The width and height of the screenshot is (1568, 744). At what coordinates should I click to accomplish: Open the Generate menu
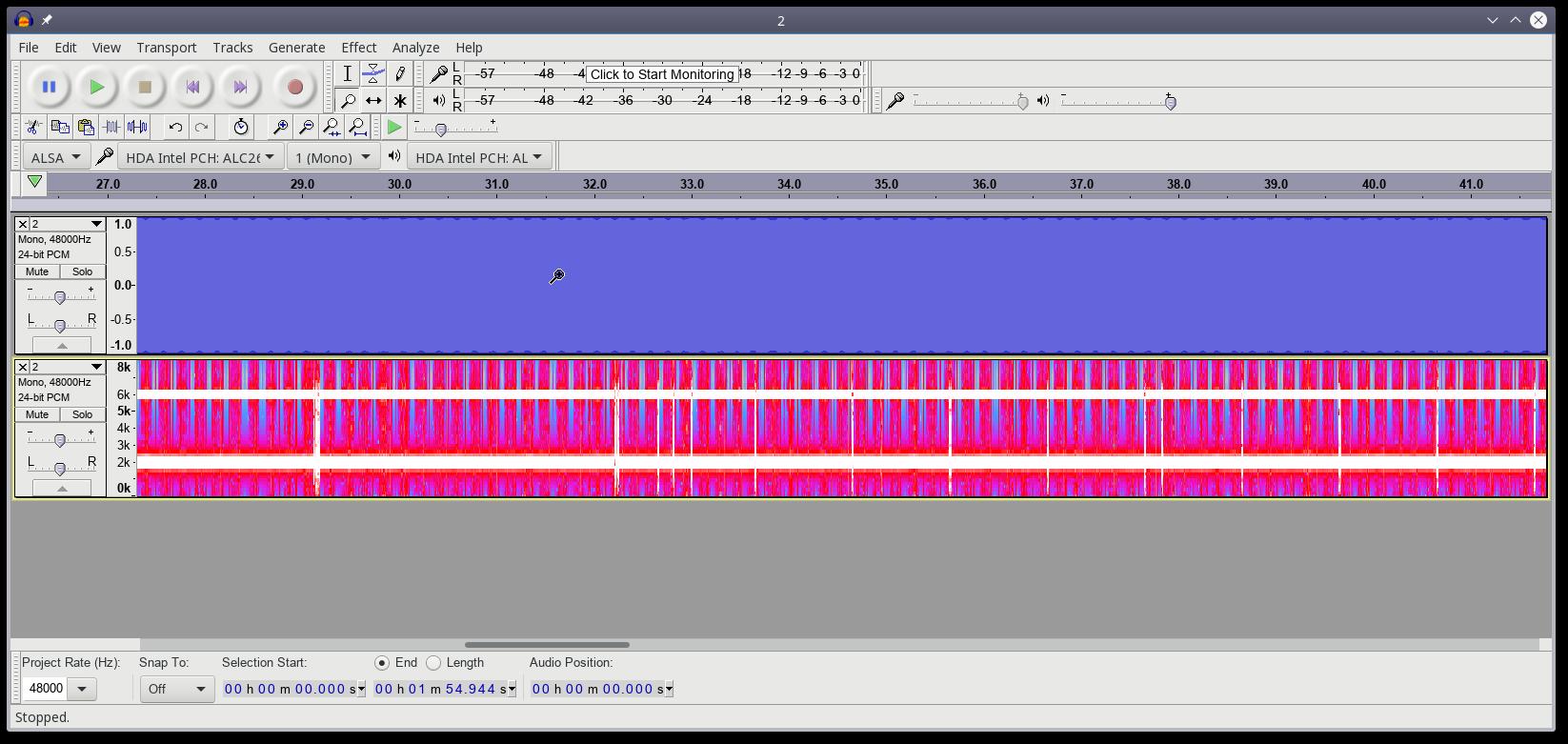coord(296,48)
